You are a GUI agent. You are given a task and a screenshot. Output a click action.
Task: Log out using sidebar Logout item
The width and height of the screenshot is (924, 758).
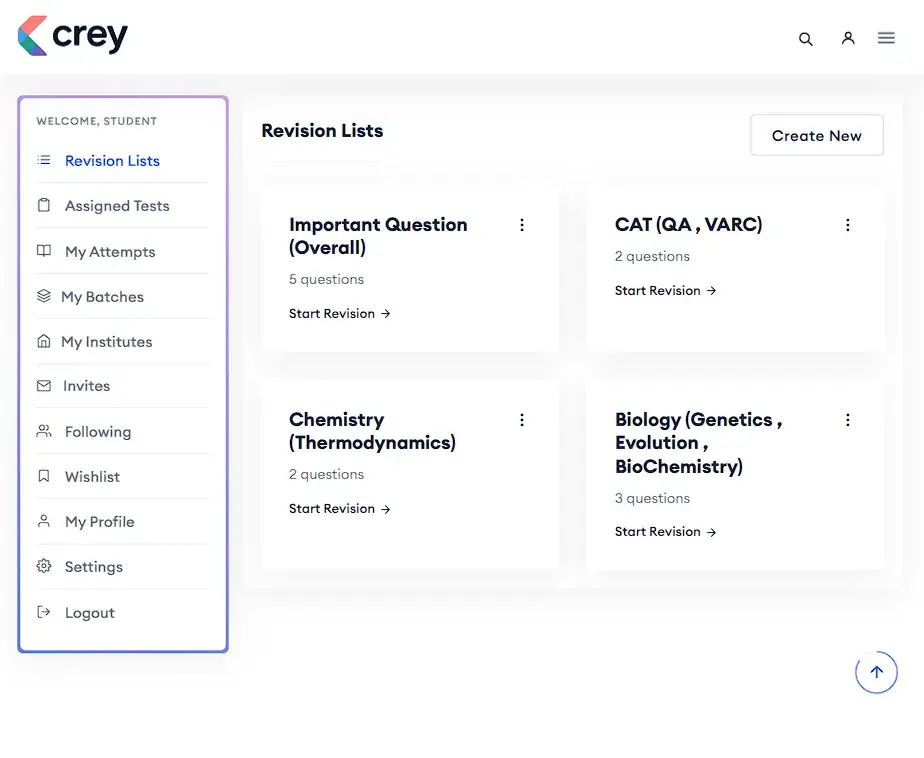click(x=90, y=613)
